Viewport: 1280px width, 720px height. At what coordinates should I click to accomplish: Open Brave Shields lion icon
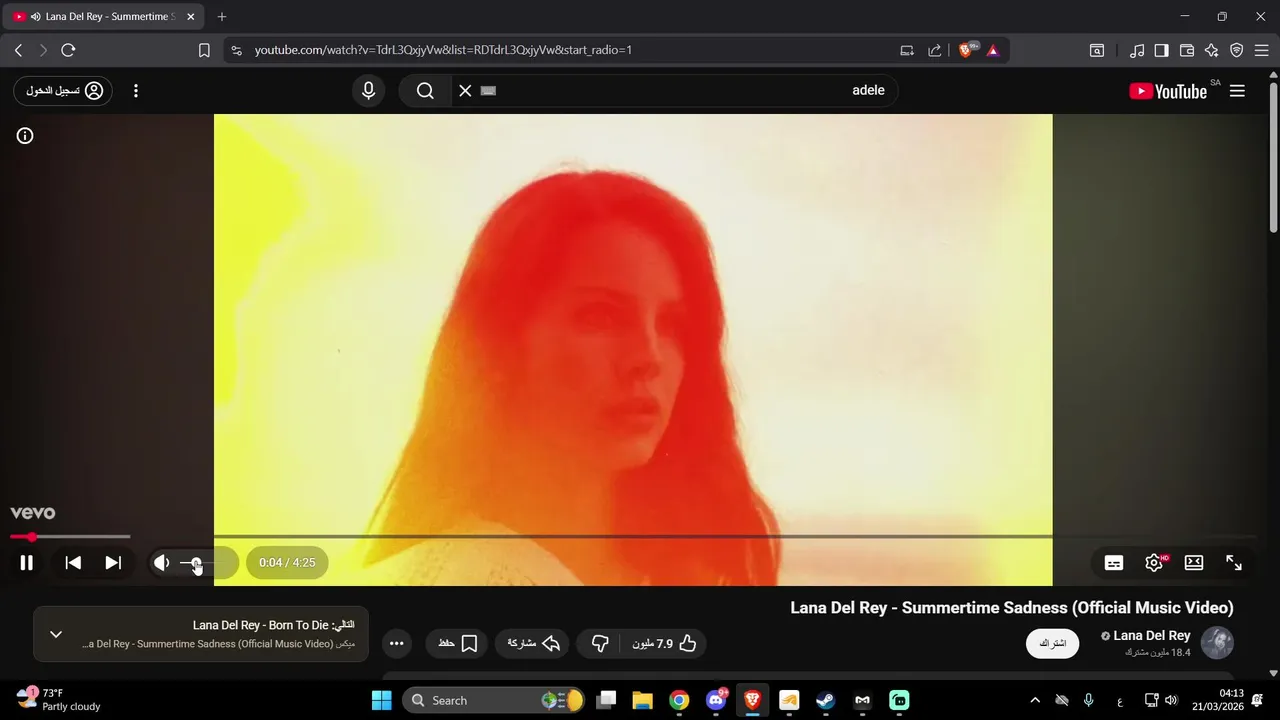pos(966,50)
